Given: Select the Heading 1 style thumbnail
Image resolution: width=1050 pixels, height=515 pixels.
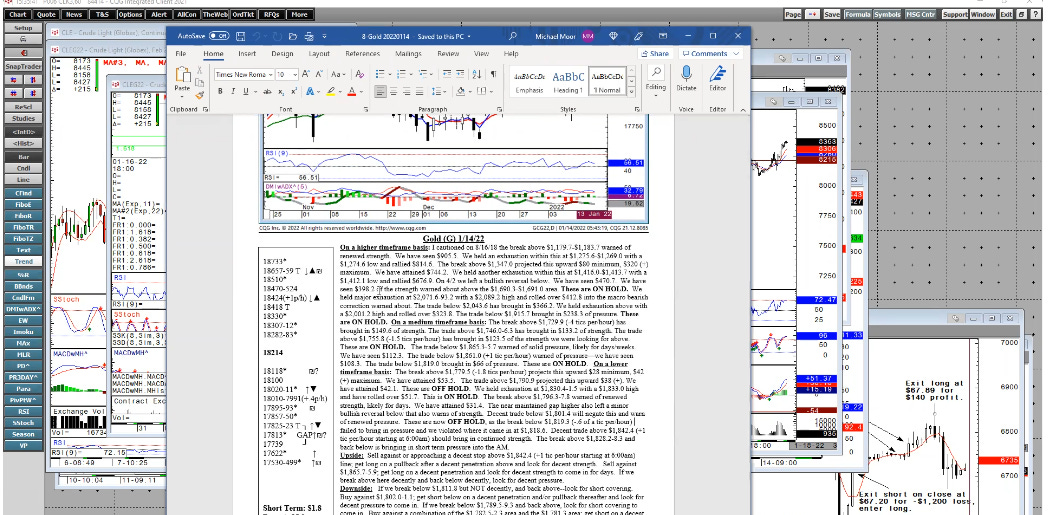Looking at the screenshot, I should click(568, 82).
